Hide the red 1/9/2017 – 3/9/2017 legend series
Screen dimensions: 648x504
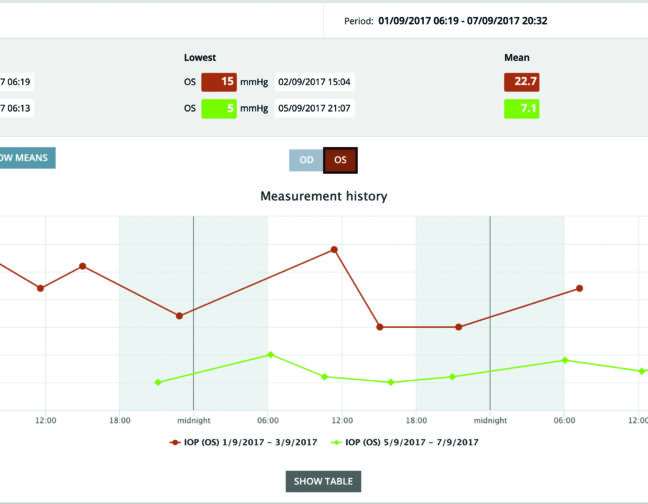(x=245, y=442)
